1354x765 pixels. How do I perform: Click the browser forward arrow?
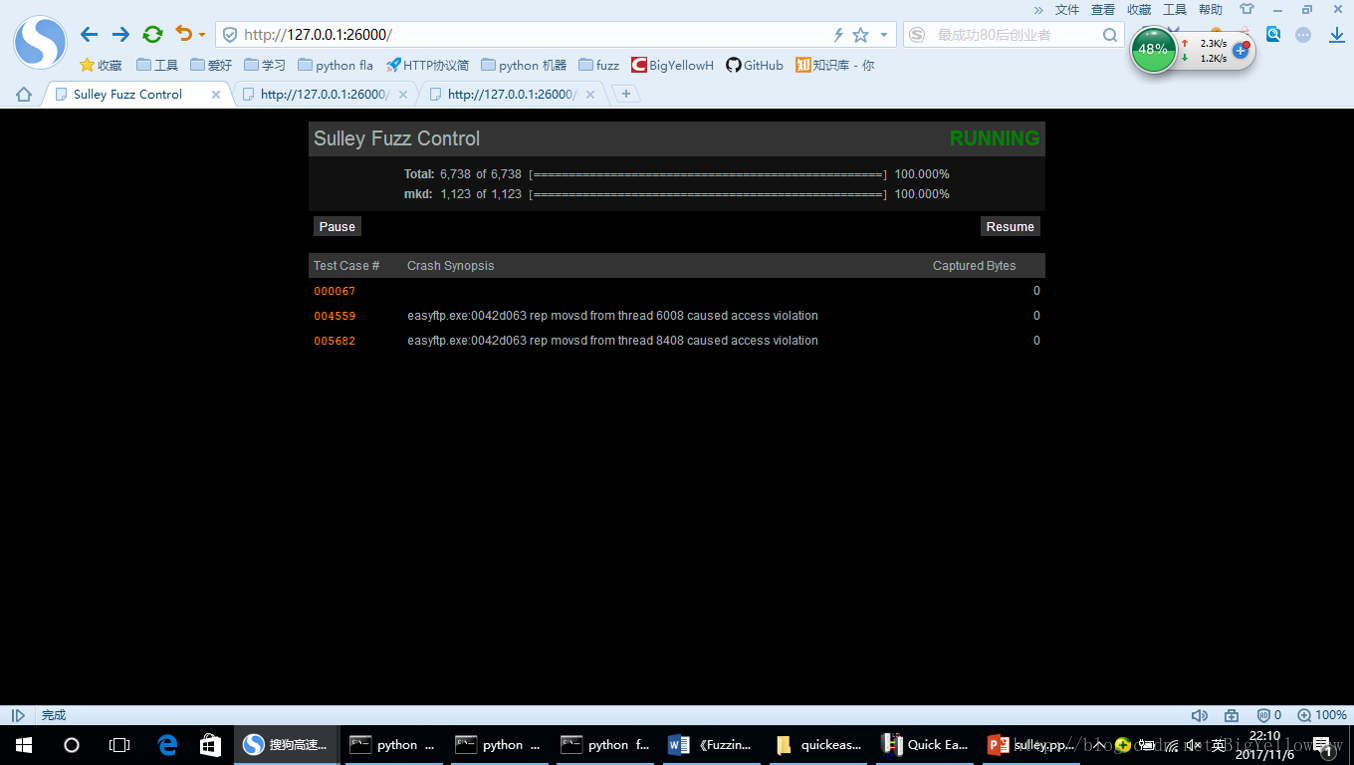[x=120, y=35]
